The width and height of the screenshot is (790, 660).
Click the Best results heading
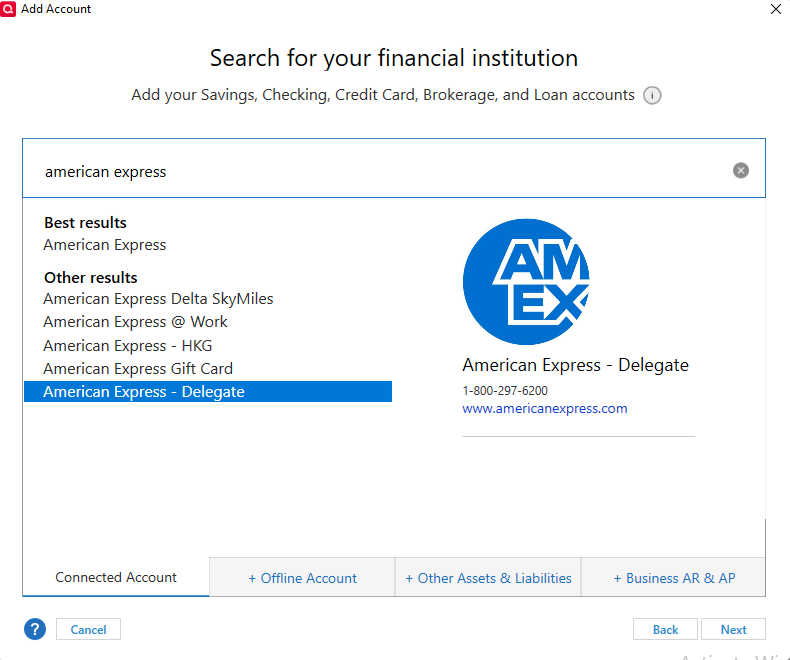[85, 223]
